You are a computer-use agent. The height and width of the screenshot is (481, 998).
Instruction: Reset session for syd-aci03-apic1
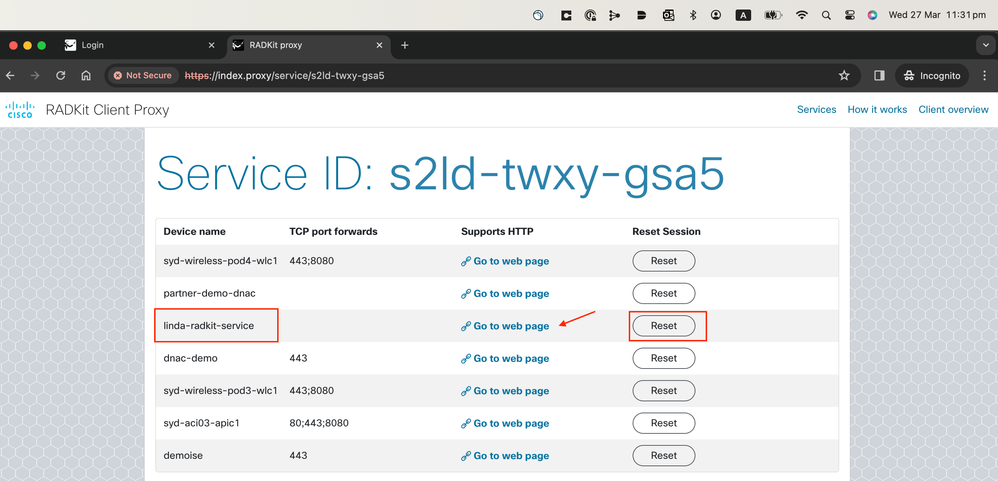tap(663, 423)
